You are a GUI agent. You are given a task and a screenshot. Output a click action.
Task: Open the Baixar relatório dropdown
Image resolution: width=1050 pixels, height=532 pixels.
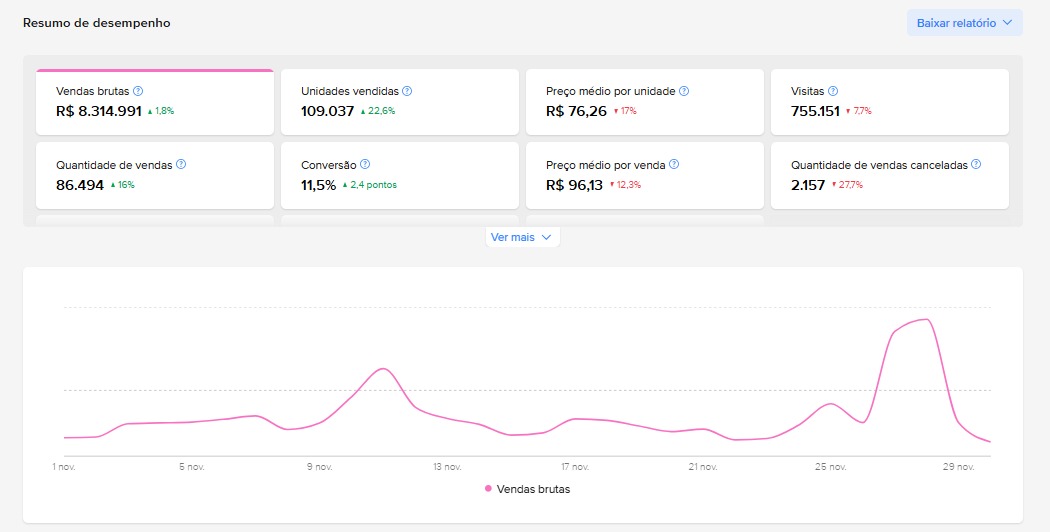pos(965,23)
